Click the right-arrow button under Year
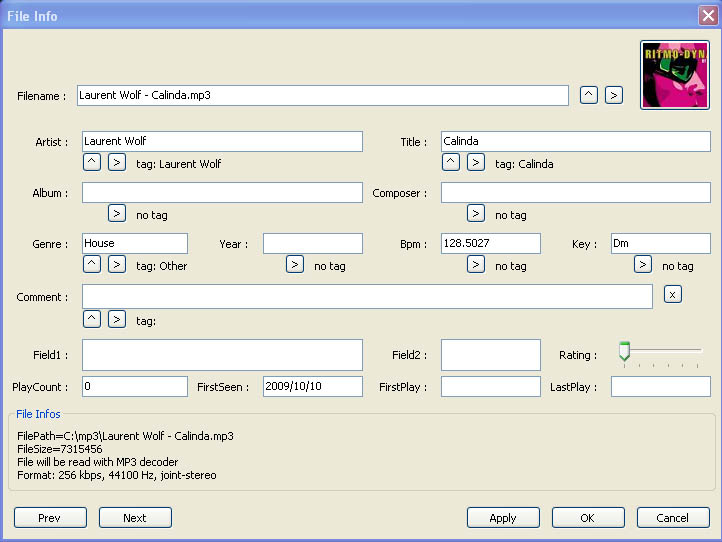This screenshot has height=542, width=722. [295, 264]
